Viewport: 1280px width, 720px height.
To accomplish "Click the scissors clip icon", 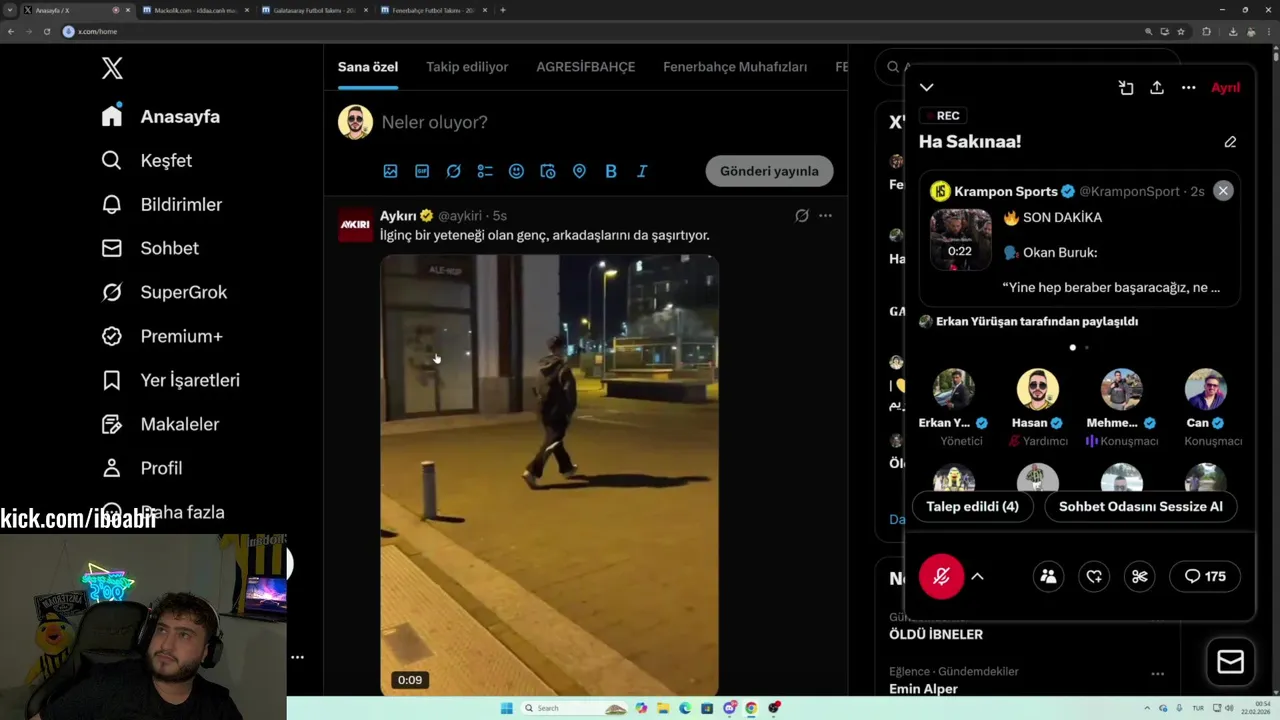I will pyautogui.click(x=1139, y=576).
